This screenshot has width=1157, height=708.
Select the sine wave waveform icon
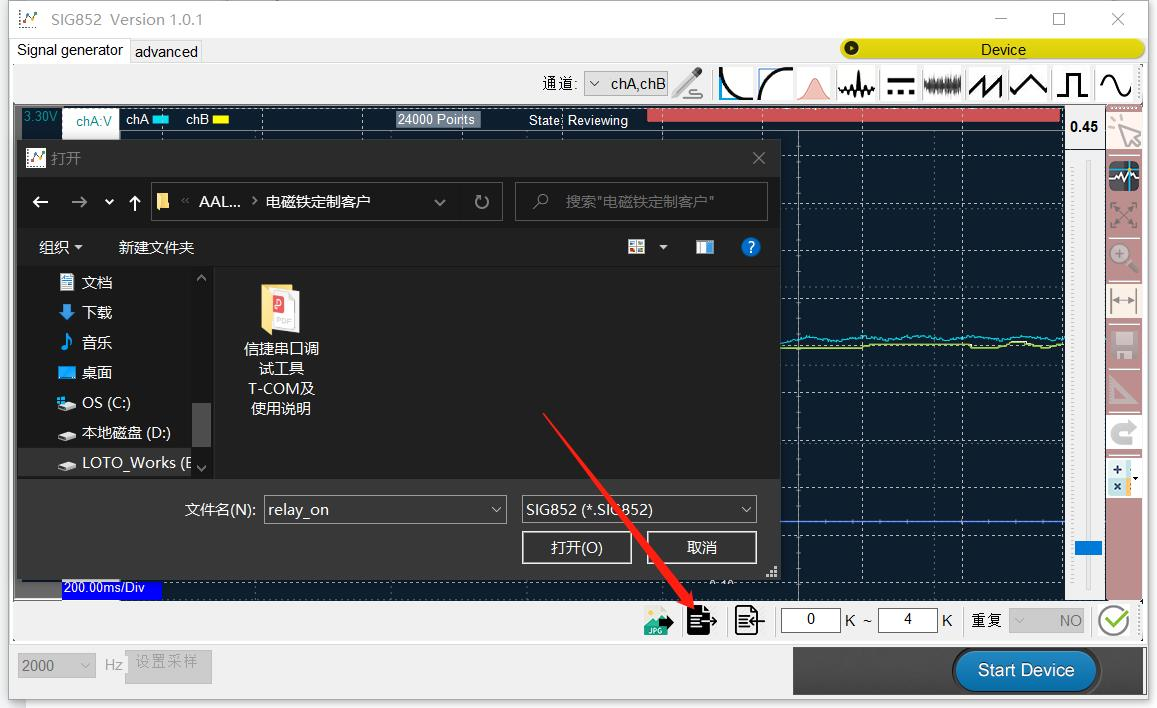point(1115,84)
